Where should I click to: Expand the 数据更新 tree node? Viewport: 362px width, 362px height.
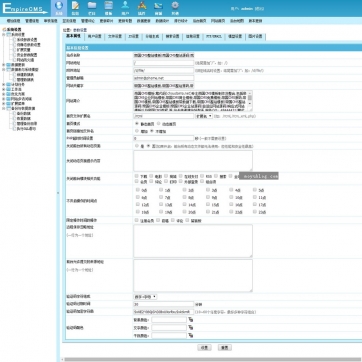click(x=4, y=65)
